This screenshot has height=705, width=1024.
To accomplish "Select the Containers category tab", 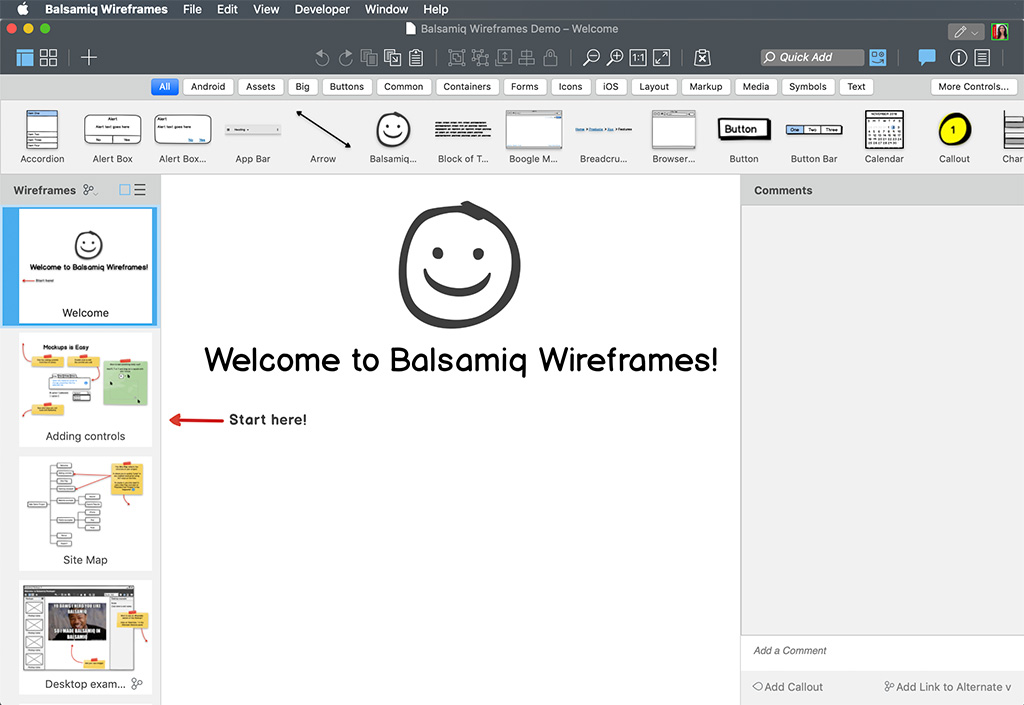I will pos(467,87).
